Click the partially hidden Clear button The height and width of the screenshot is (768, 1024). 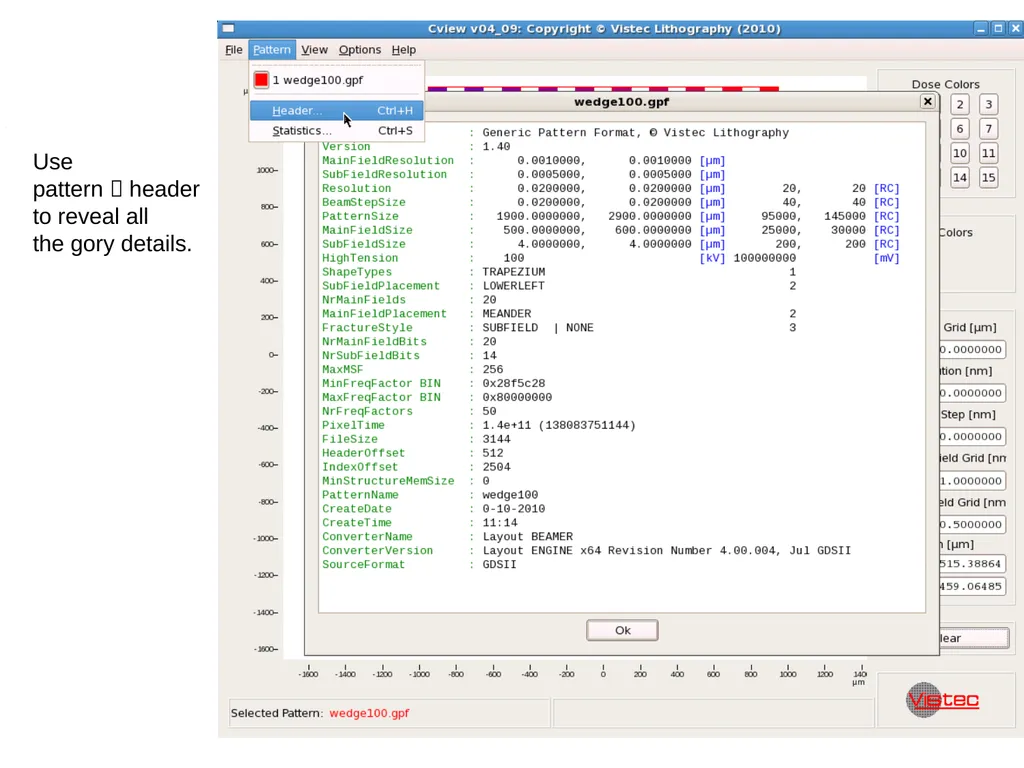pyautogui.click(x=974, y=638)
